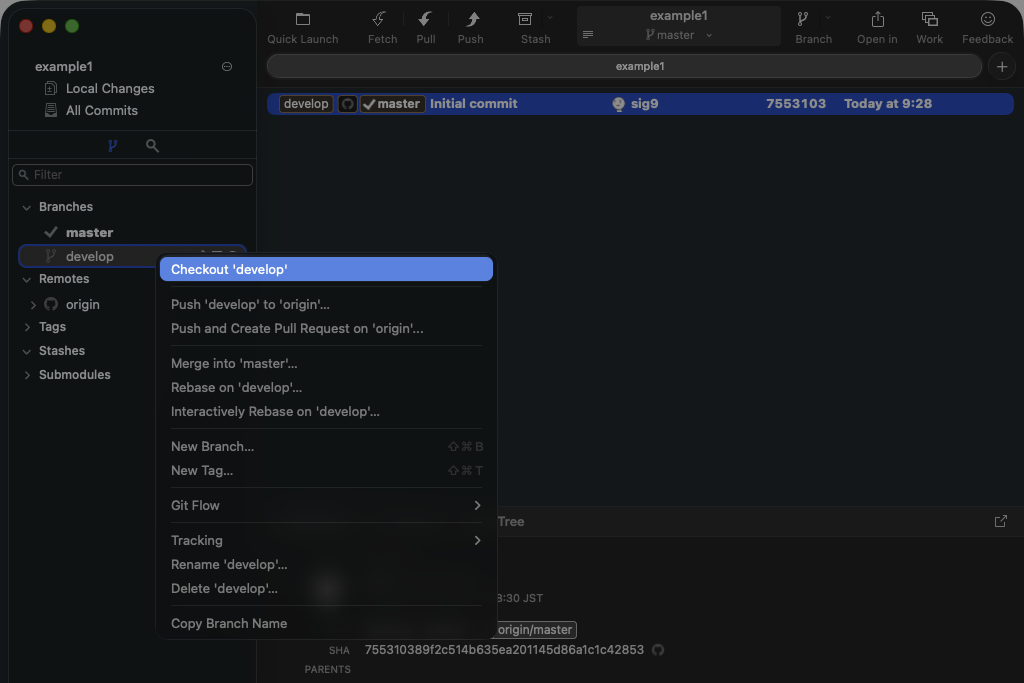
Task: Choose Merge into 'master' menu item
Action: [x=234, y=364]
